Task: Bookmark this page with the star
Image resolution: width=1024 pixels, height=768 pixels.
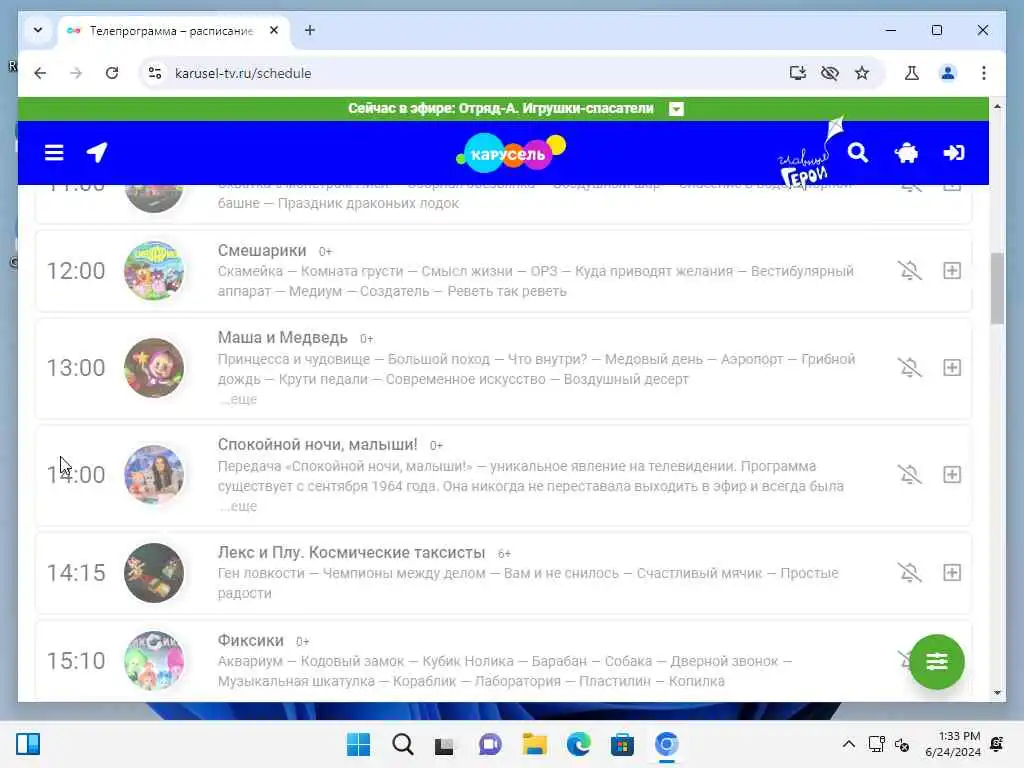Action: pyautogui.click(x=862, y=73)
